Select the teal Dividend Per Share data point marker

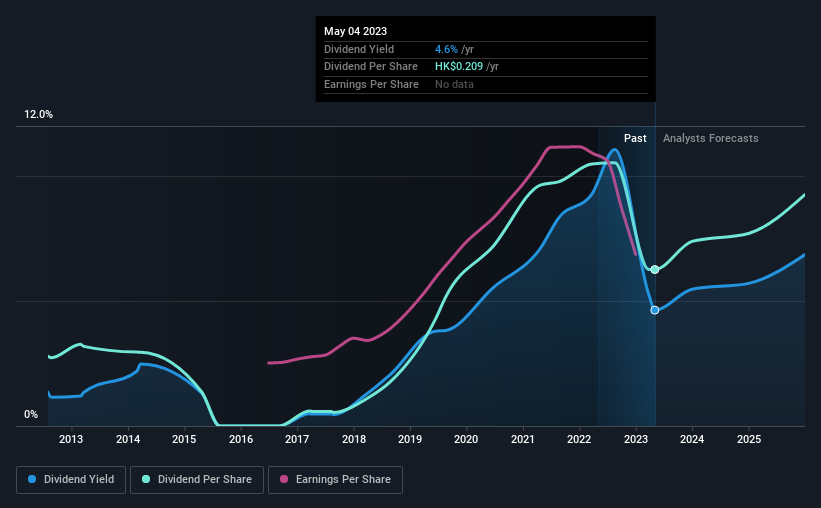[654, 270]
